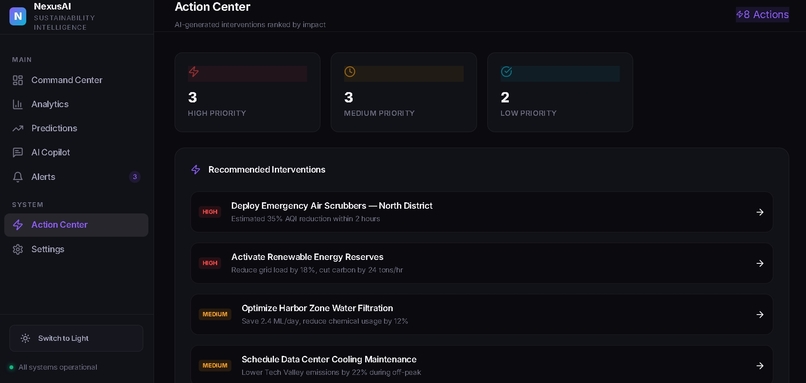
Task: Go to the Analytics section
Action: (x=76, y=104)
